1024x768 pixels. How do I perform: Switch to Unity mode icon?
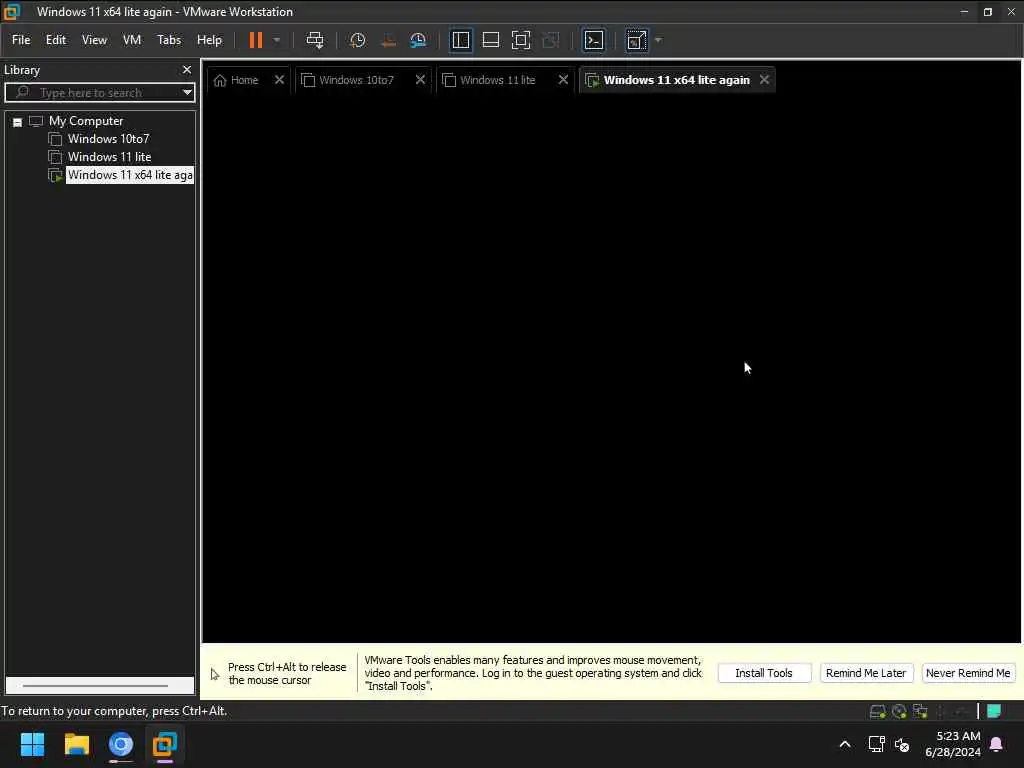pos(551,40)
